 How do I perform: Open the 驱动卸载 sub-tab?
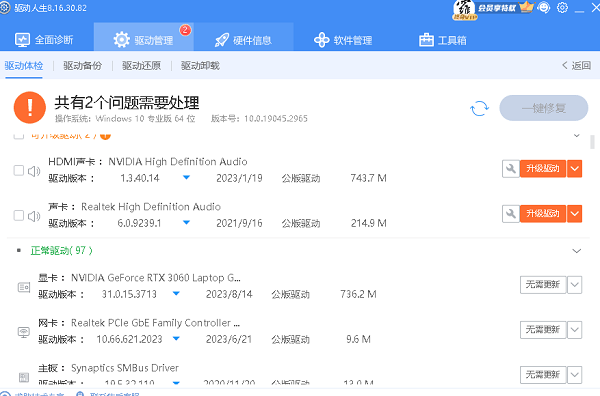pos(200,65)
